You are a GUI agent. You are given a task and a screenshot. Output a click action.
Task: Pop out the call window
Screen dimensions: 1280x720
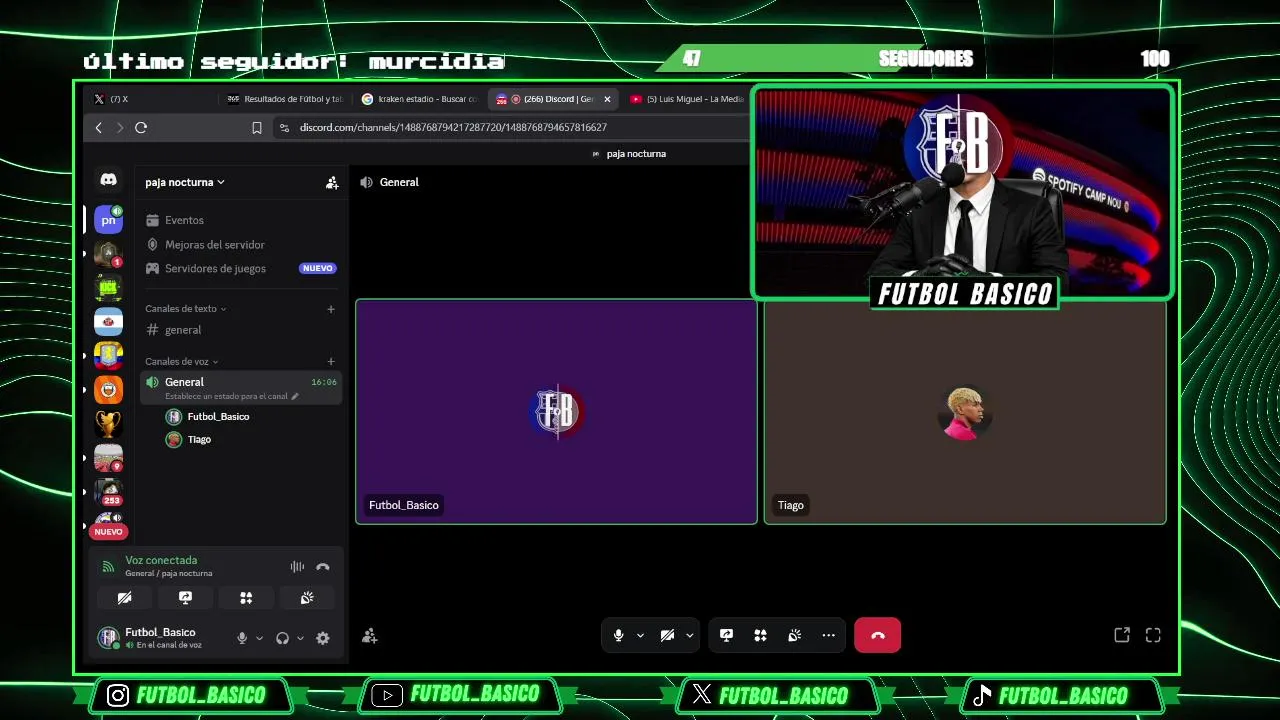1122,636
